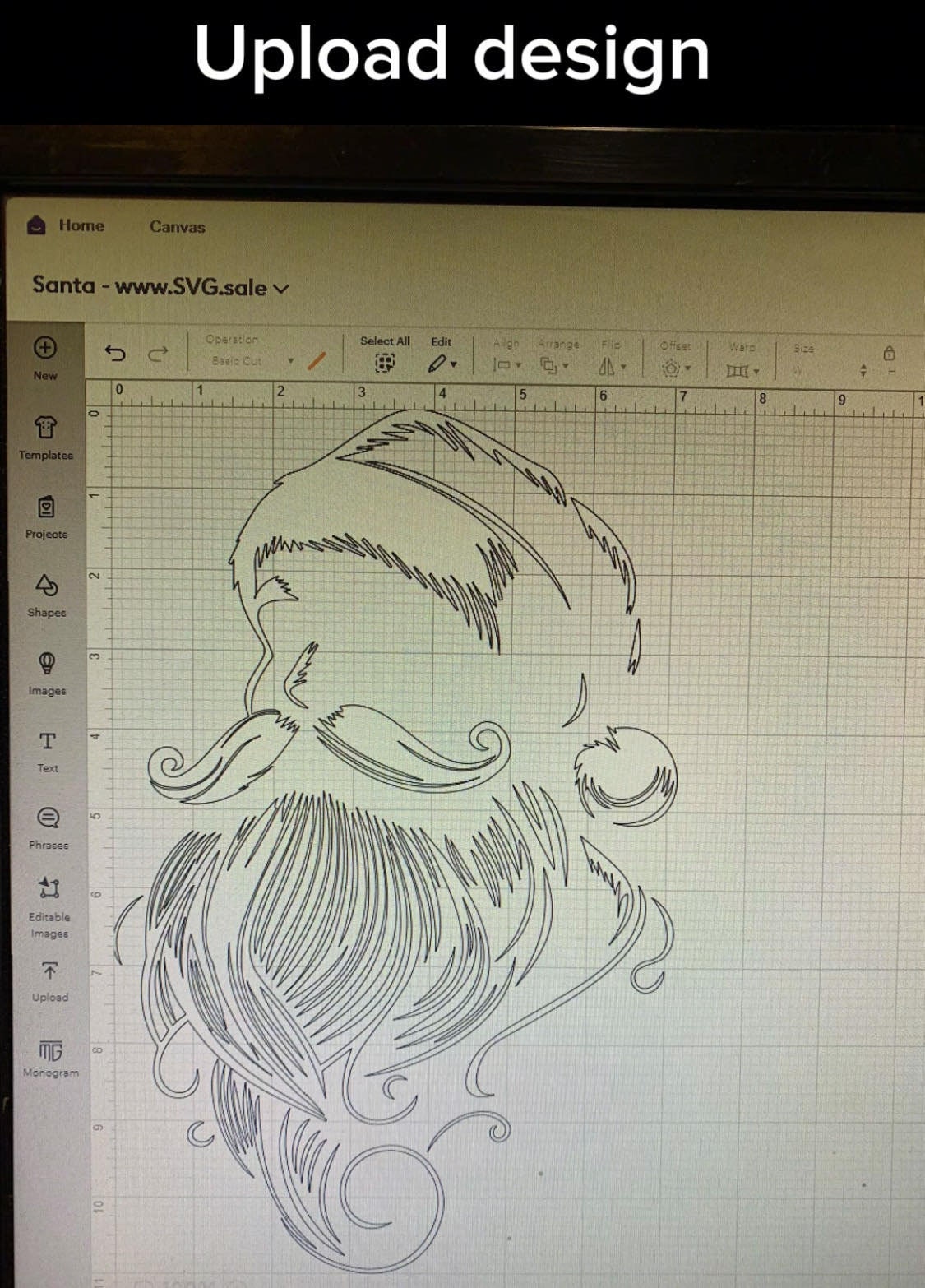Open the Templates panel in the sidebar
The image size is (925, 1288).
47,433
